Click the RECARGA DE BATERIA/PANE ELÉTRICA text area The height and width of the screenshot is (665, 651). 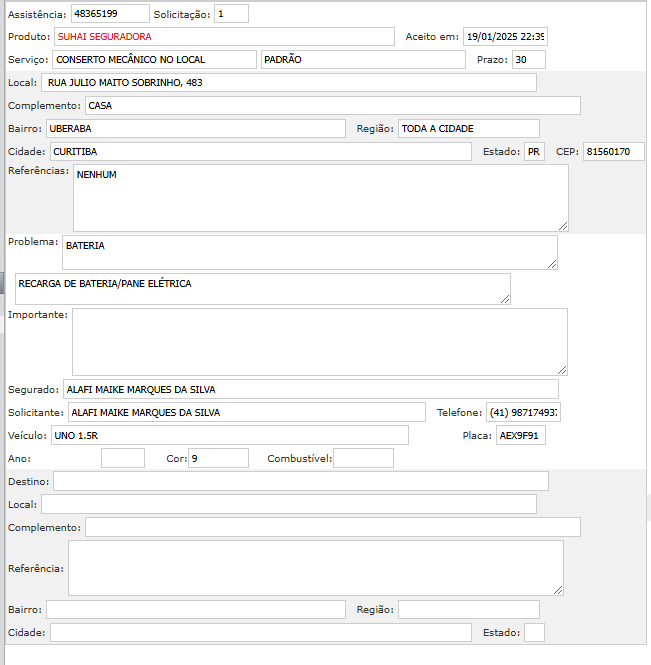pos(262,289)
